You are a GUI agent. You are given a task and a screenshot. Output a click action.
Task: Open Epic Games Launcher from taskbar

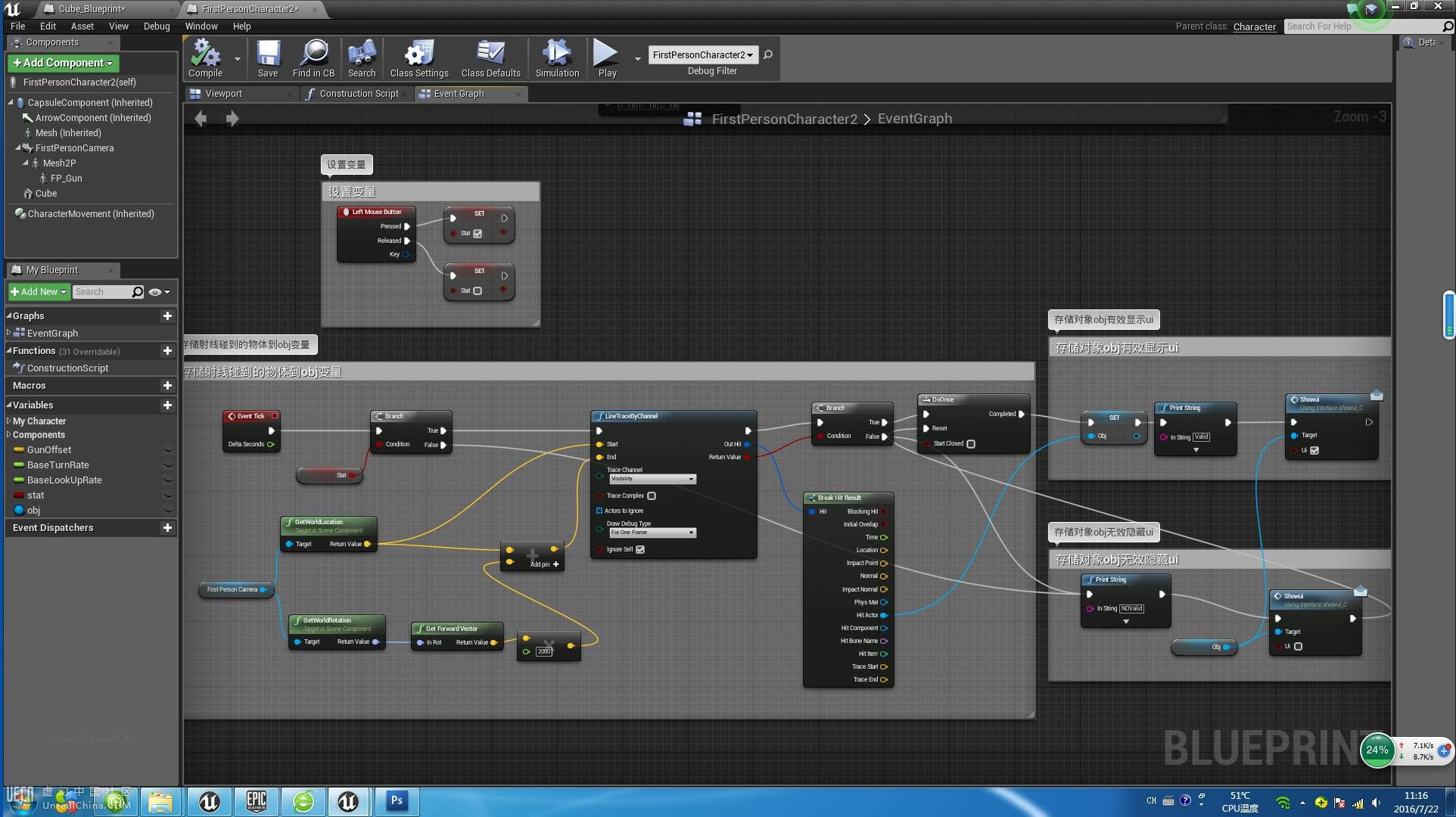(257, 801)
